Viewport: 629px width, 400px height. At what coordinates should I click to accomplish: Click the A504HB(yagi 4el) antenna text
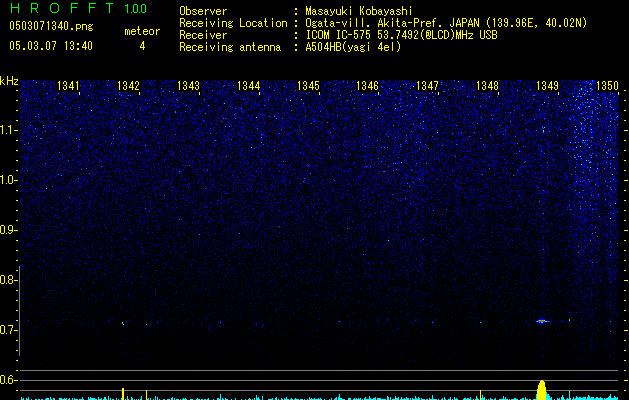click(353, 47)
